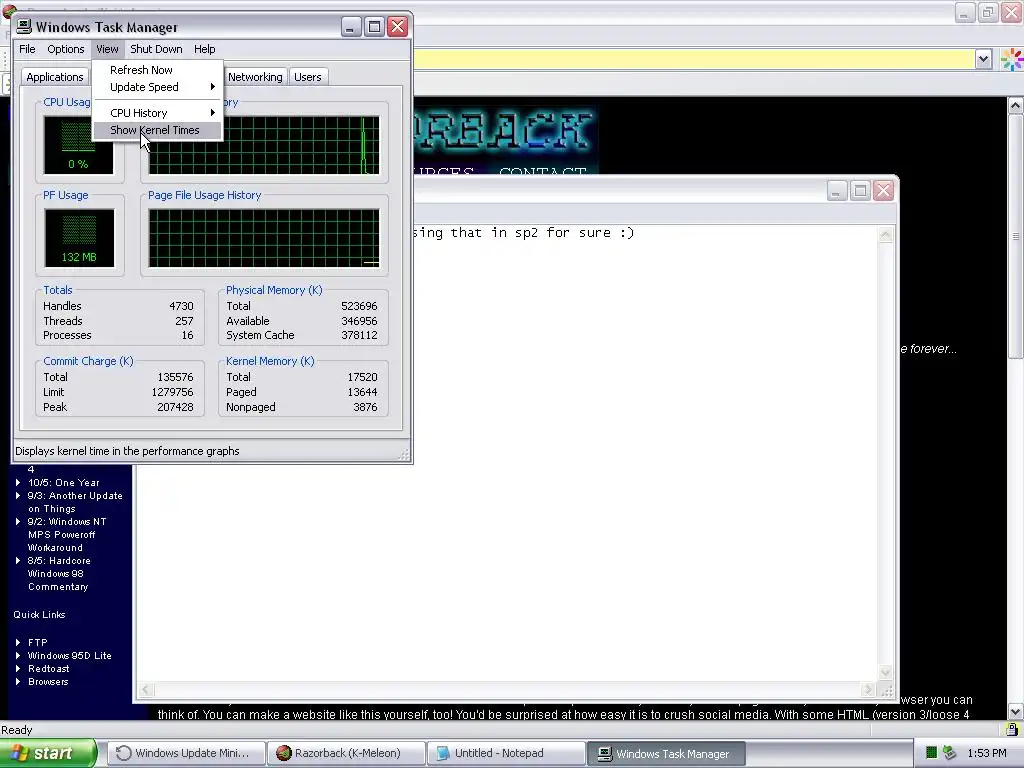Click the browser vertical scrollbar thumb
Viewport: 1024px width, 768px height.
click(x=1016, y=236)
